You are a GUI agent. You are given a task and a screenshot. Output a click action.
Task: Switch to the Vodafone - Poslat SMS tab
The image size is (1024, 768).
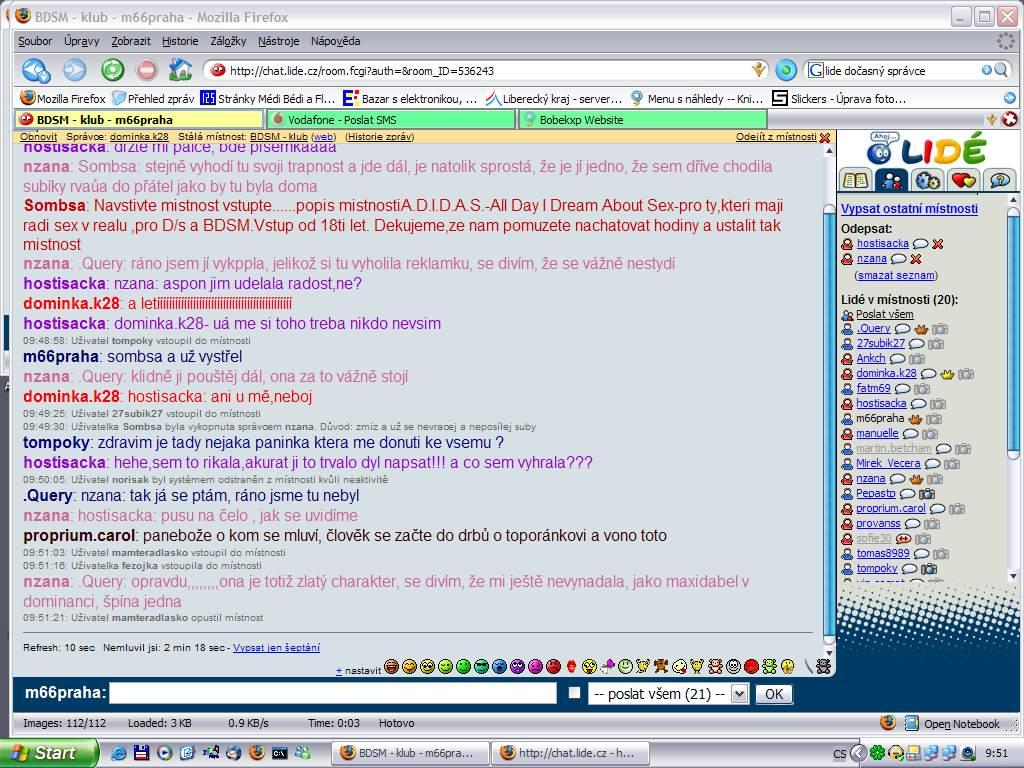click(x=391, y=120)
